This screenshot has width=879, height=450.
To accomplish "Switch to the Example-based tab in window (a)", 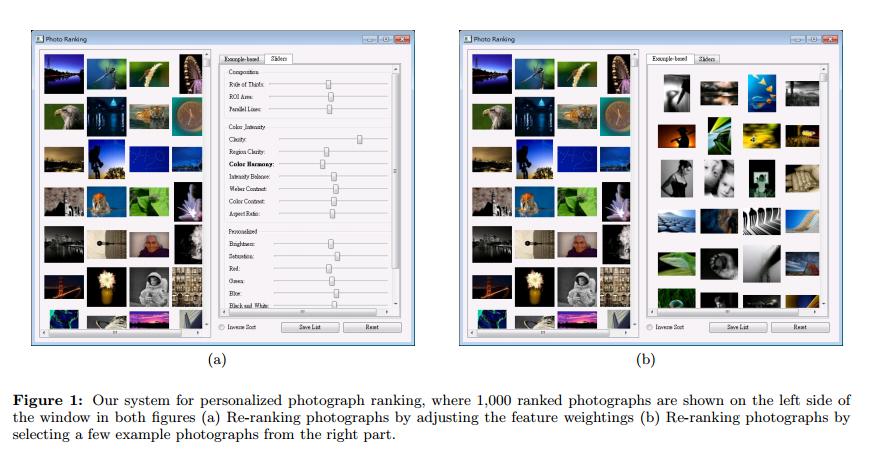I will 242,60.
